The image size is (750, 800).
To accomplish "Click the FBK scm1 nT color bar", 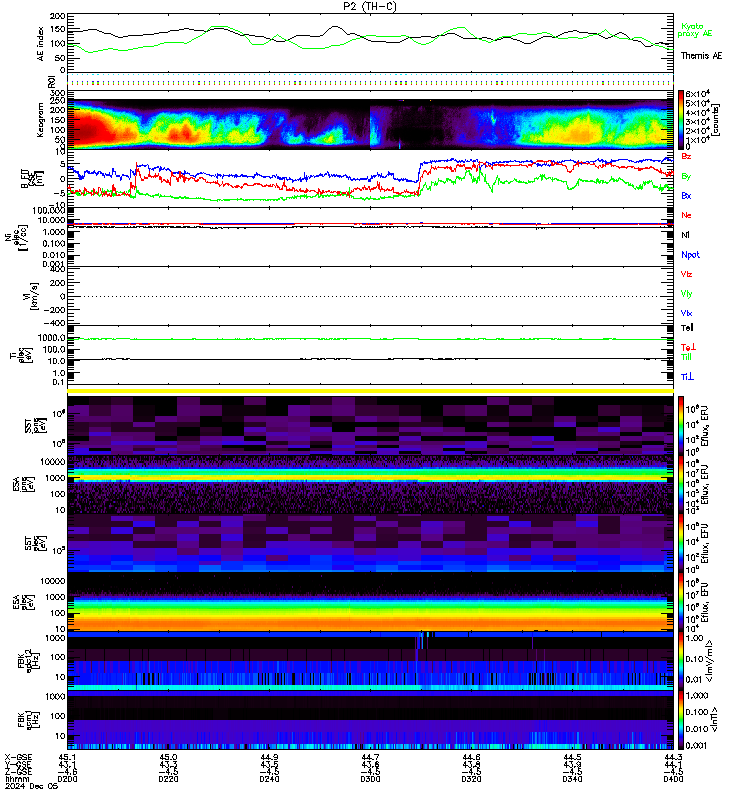I will coord(681,719).
